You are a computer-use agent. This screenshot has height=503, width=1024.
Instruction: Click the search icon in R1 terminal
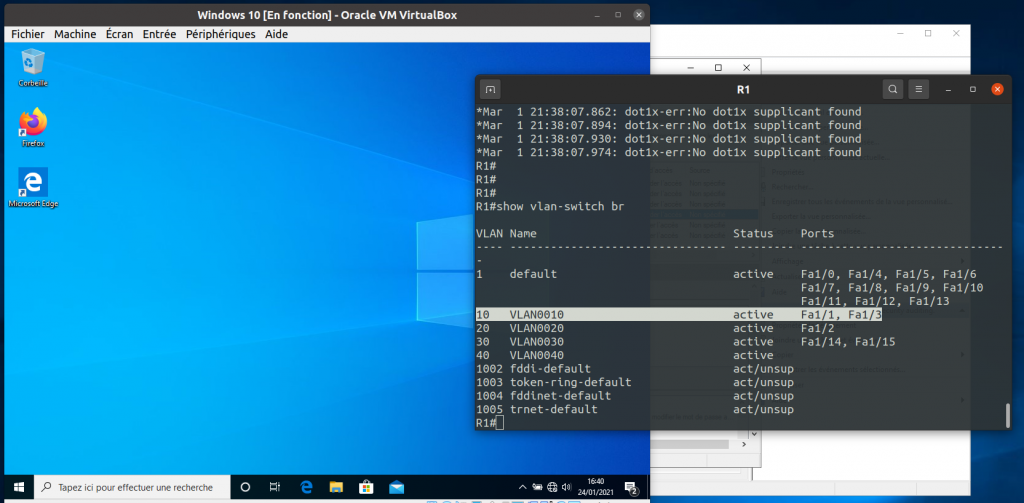point(893,89)
